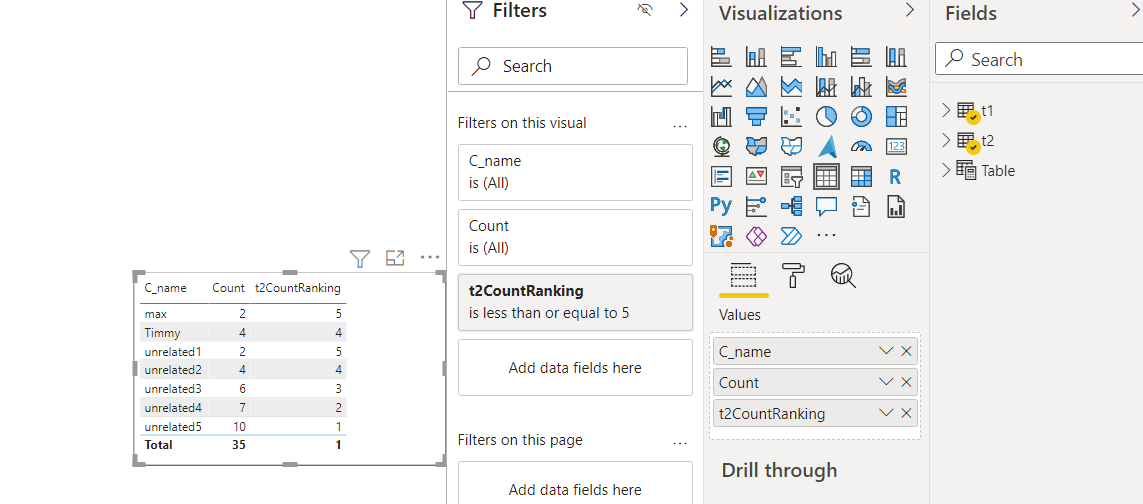Select the Decomposition tree visual
This screenshot has height=504, width=1143.
point(791,206)
